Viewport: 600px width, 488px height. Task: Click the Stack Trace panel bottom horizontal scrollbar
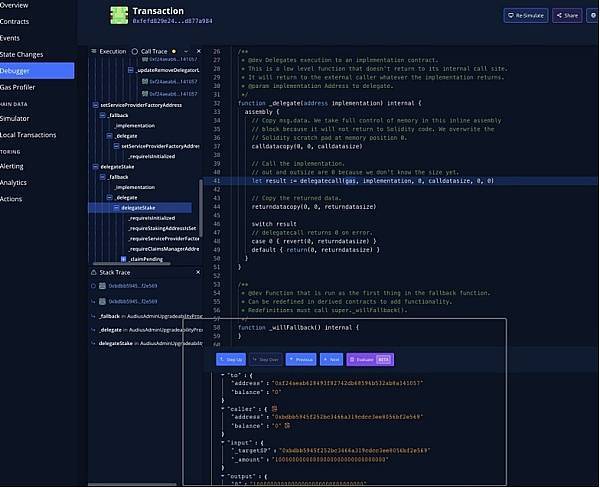pos(132,484)
